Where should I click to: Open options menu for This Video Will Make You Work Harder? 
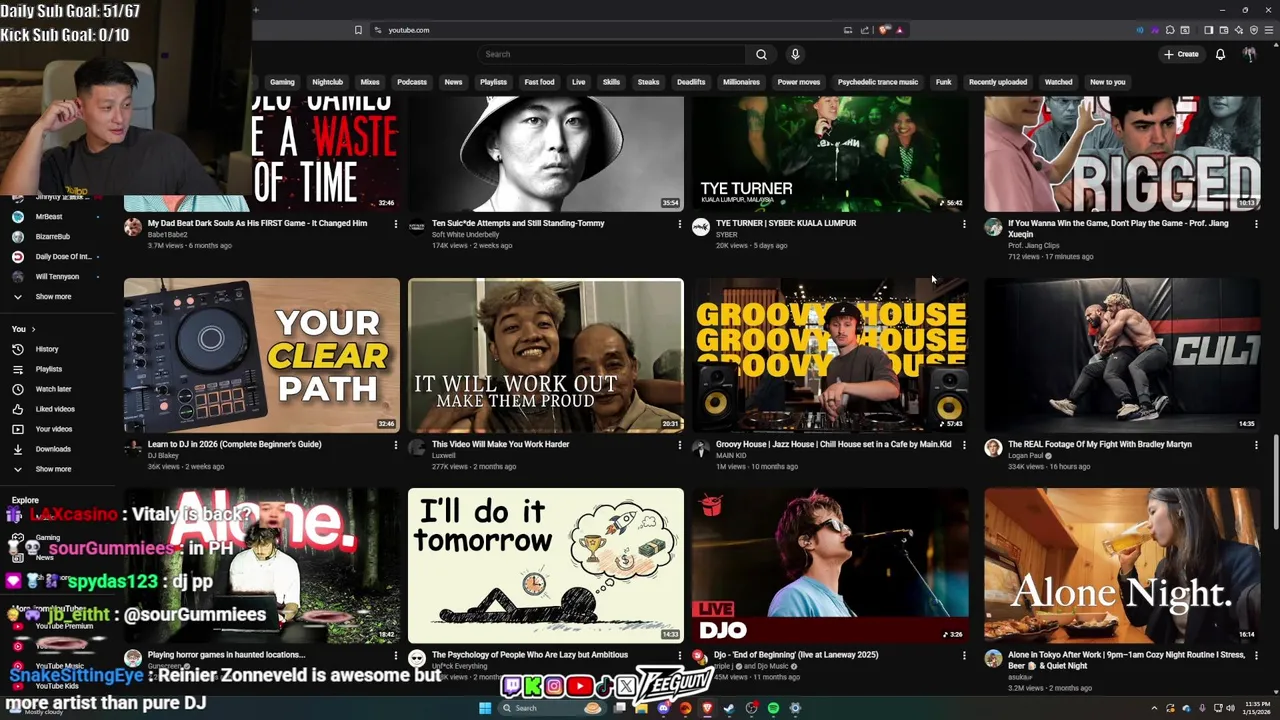679,445
